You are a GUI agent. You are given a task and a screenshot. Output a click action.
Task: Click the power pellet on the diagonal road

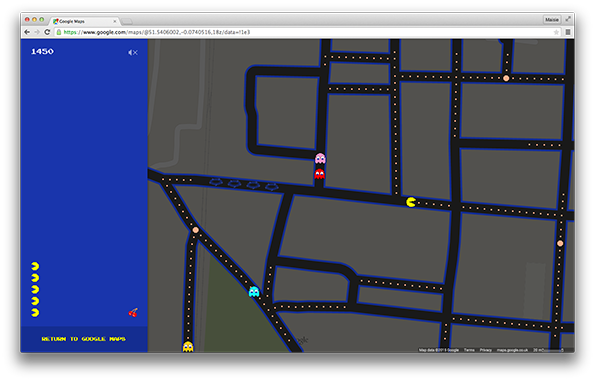(x=195, y=230)
